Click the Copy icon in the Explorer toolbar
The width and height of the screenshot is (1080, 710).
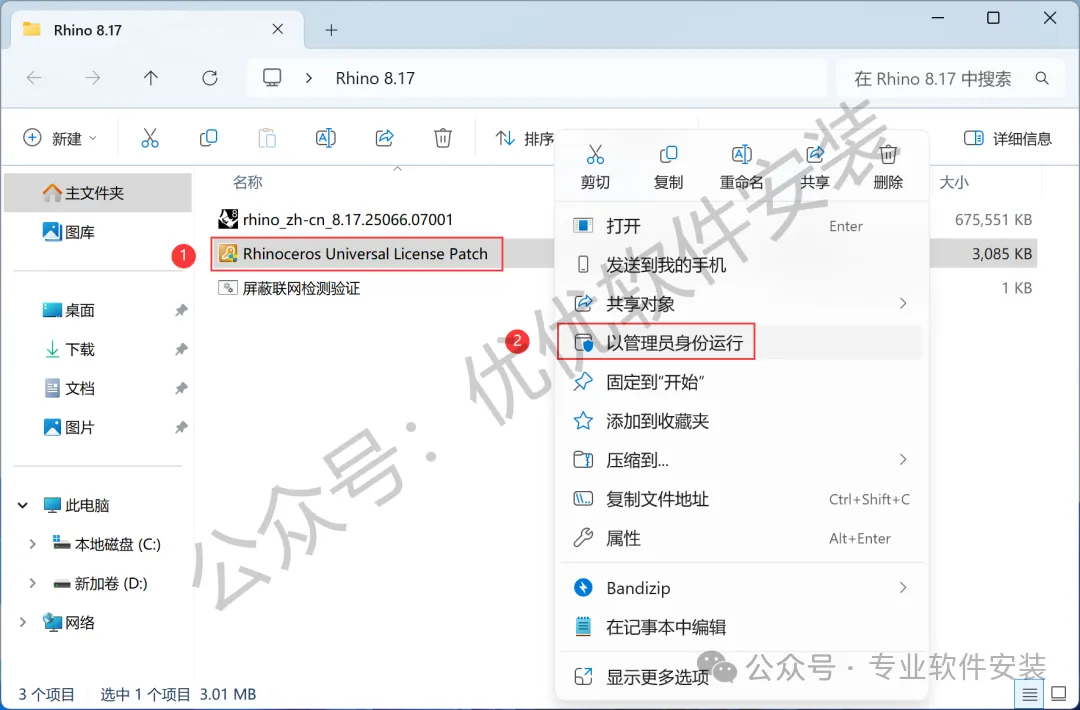(x=208, y=138)
